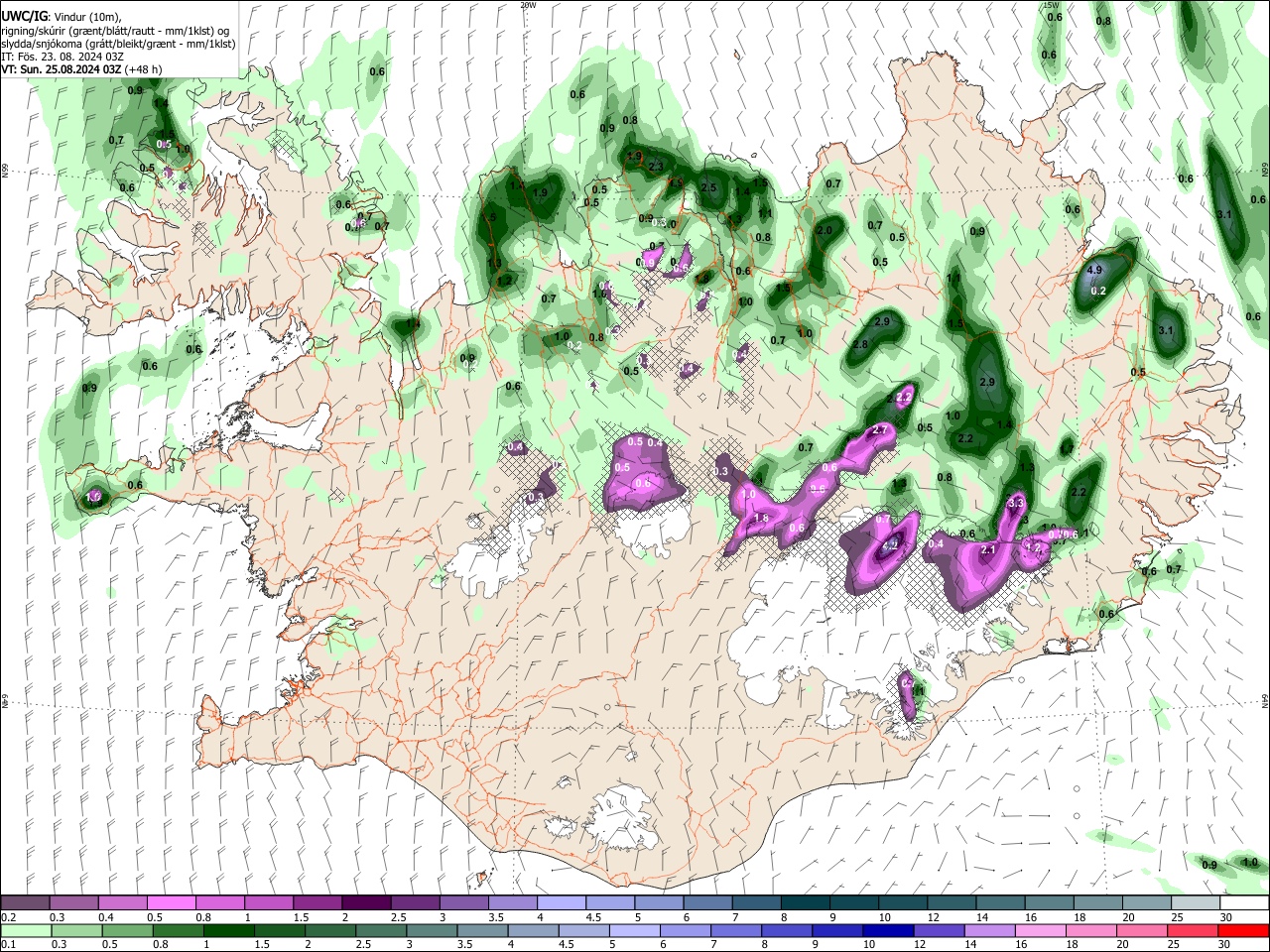Click the 20W longitude label
Screen dimensions: 1270x952
point(528,5)
